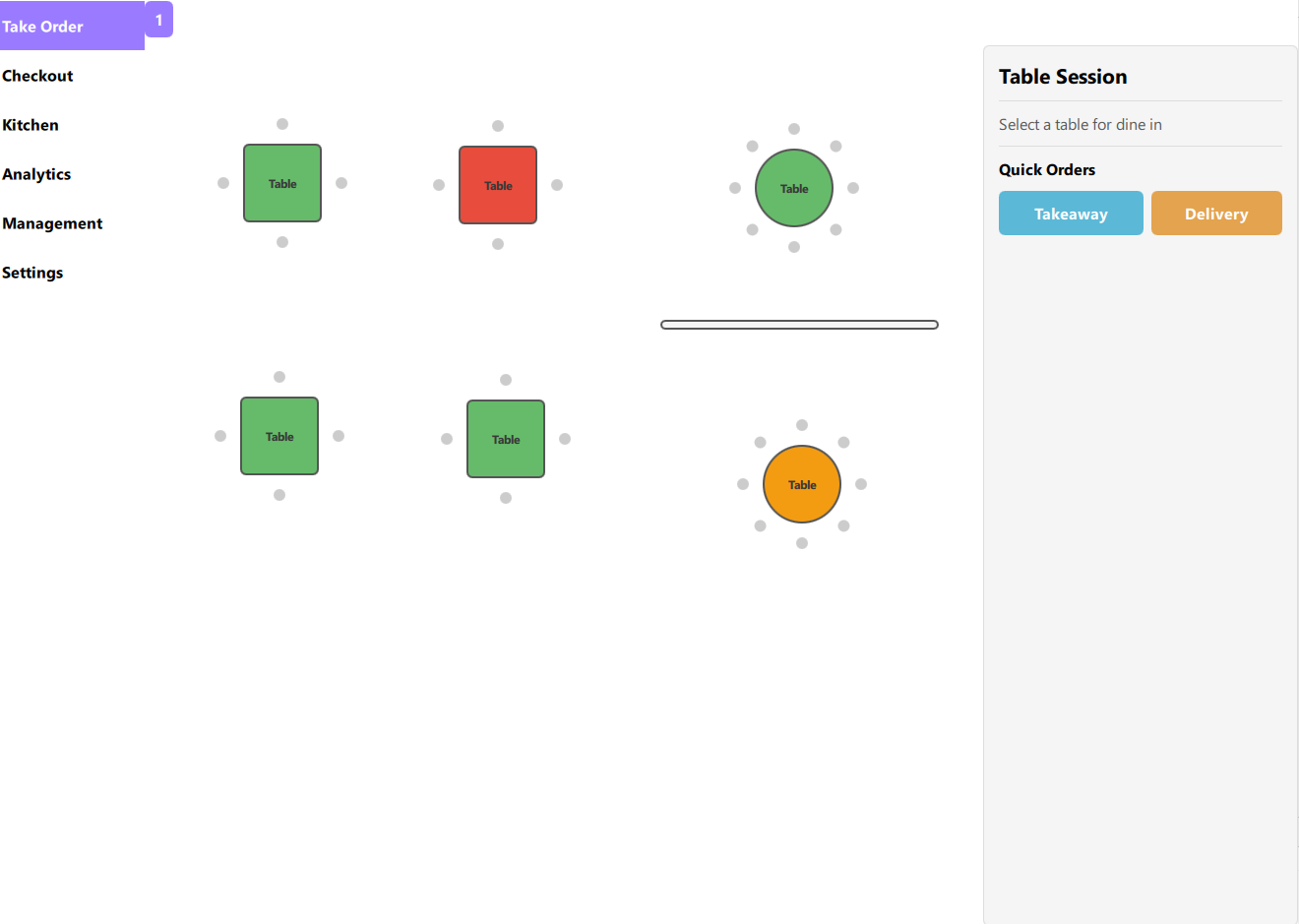Image resolution: width=1299 pixels, height=924 pixels.
Task: Start a Takeaway quick order
Action: pos(1071,214)
